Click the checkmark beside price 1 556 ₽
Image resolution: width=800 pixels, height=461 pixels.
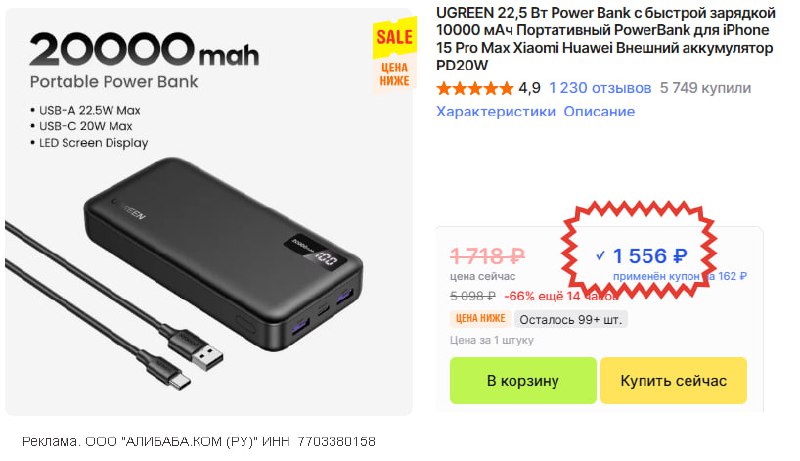[x=600, y=256]
